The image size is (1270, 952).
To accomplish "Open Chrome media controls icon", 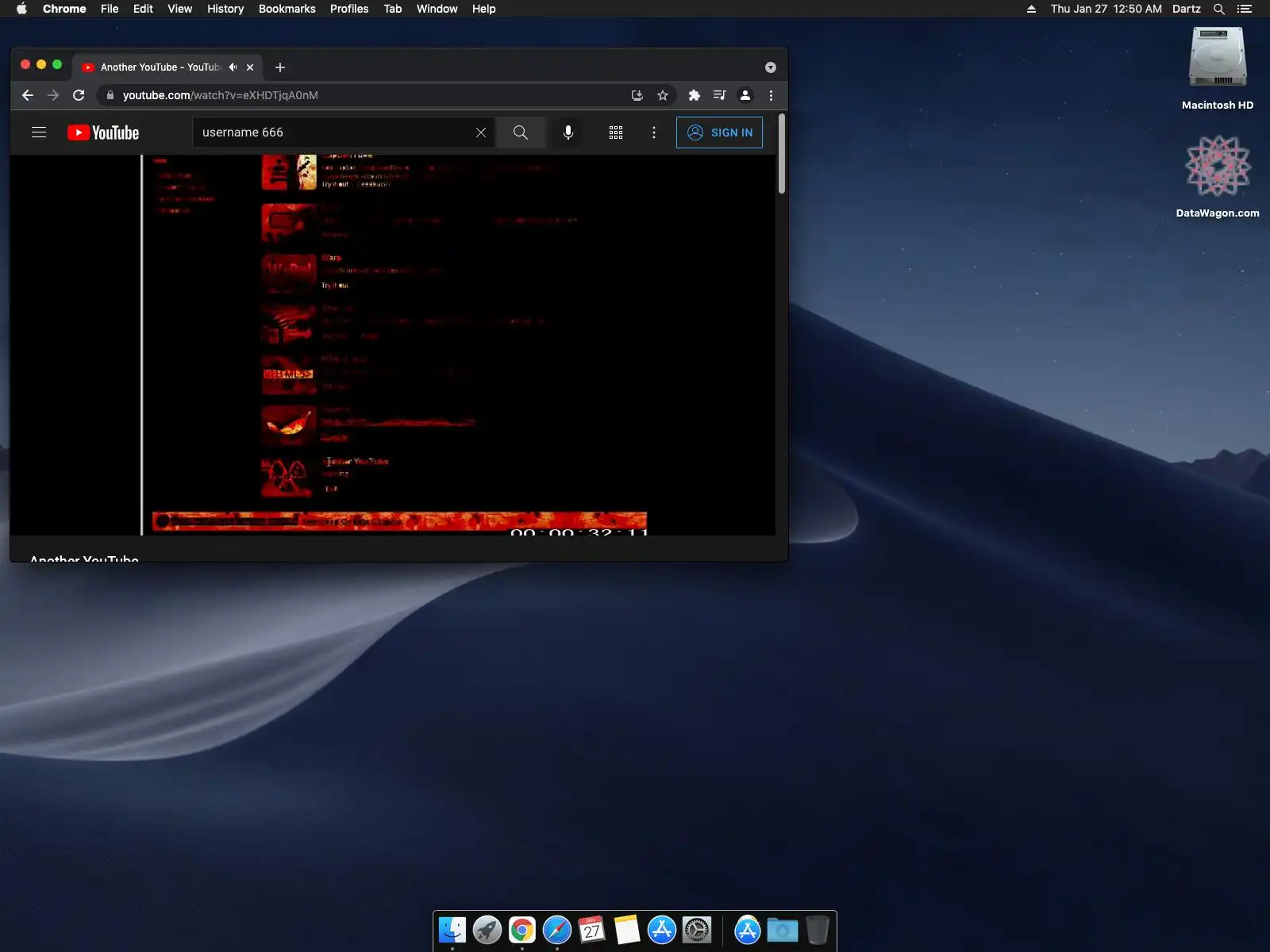I will tap(720, 95).
